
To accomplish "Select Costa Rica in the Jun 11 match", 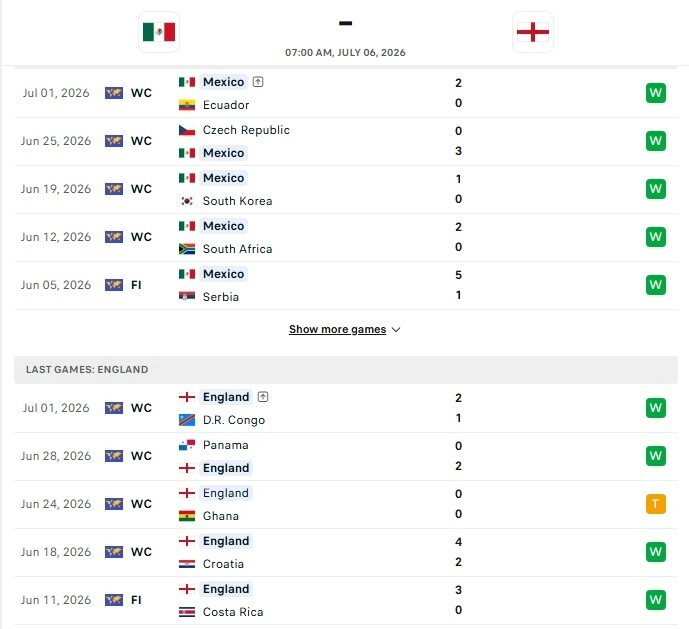I will coord(233,612).
